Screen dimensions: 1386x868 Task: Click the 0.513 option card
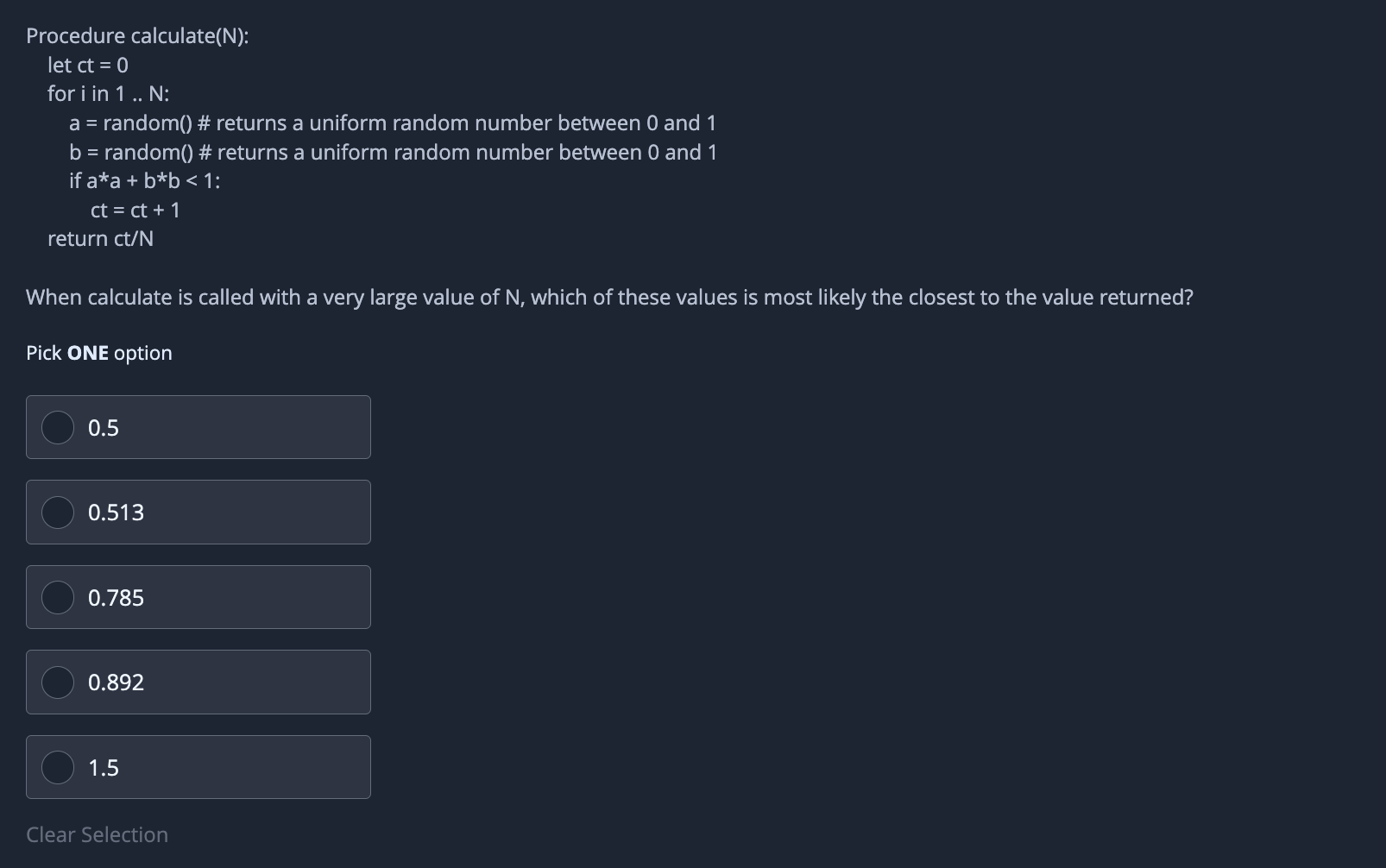tap(198, 512)
